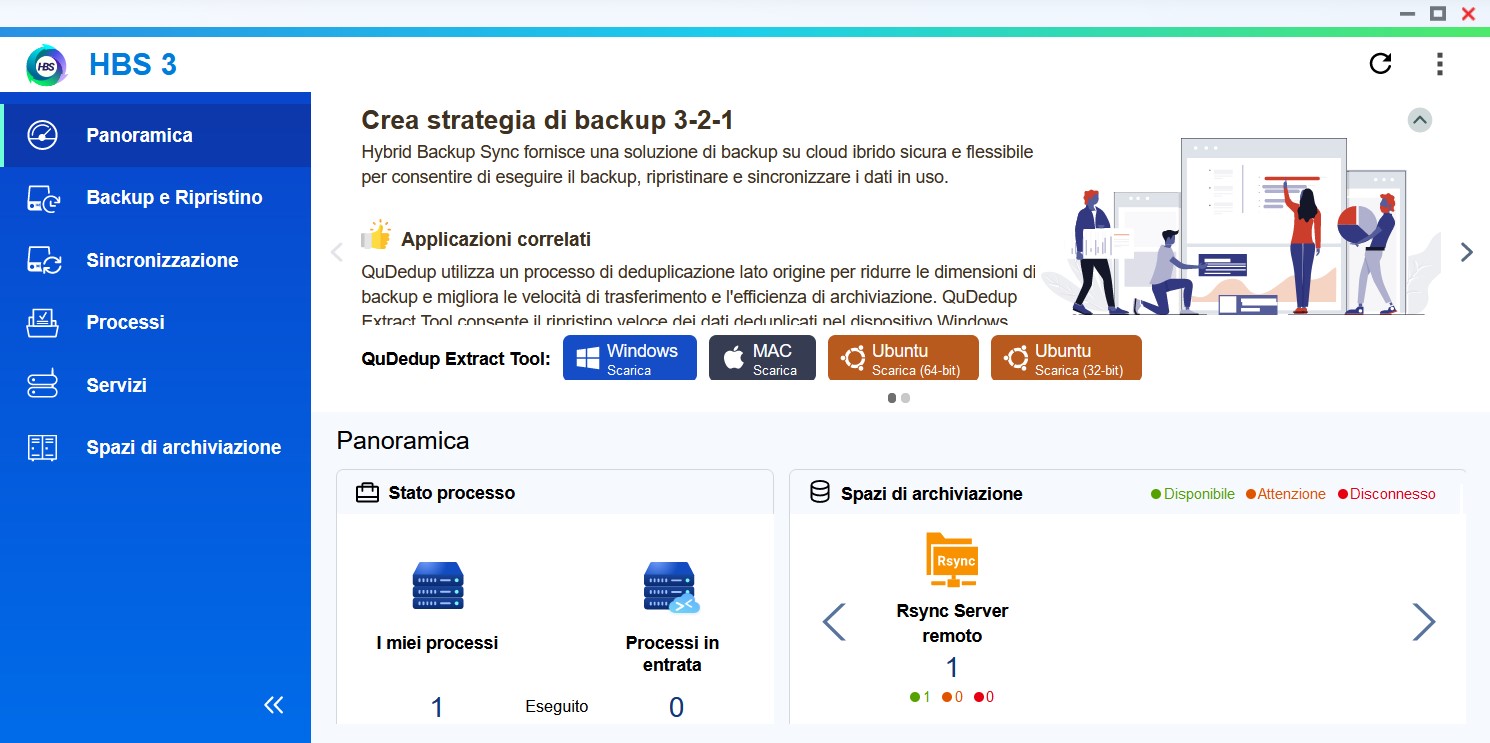The image size is (1490, 743).
Task: Click the HBS 3 app logo
Action: (46, 65)
